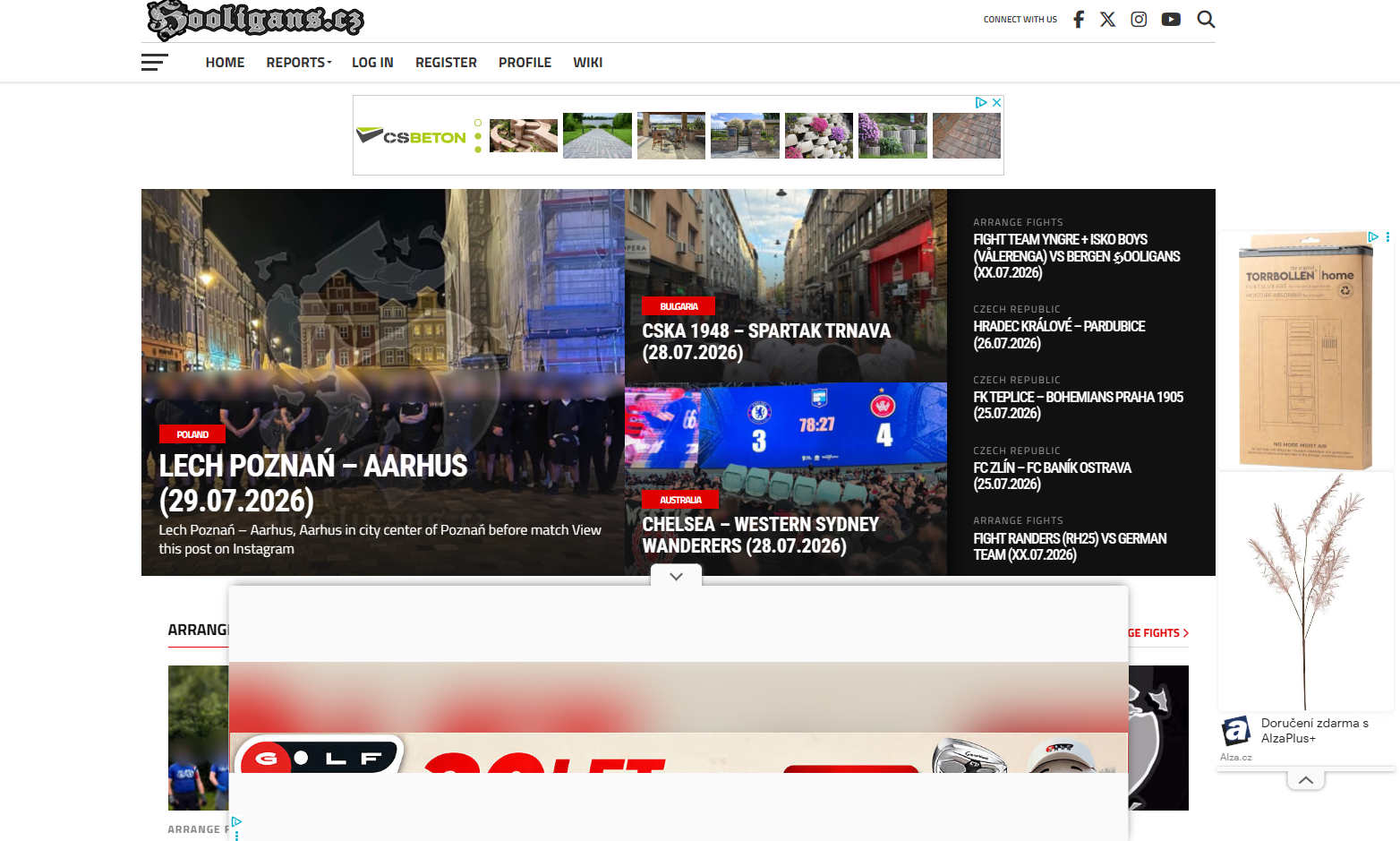Click the Poland category tag

[192, 434]
